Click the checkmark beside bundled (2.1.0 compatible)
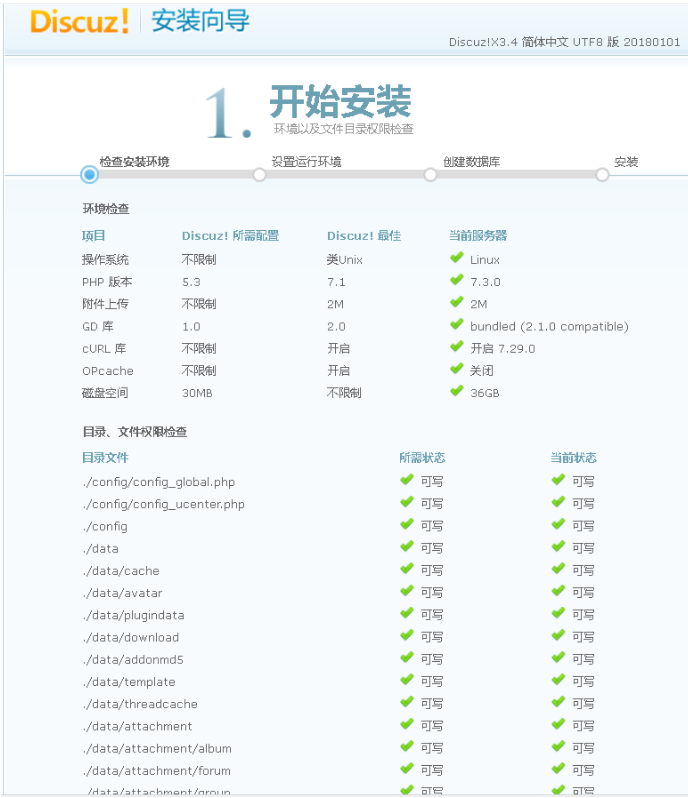This screenshot has width=688, height=798. tap(457, 324)
